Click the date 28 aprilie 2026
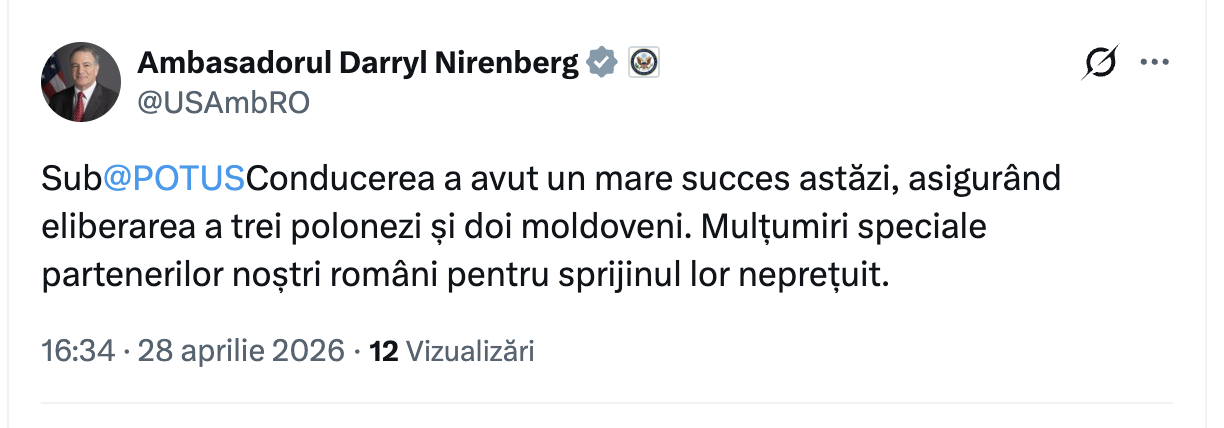This screenshot has width=1224, height=428. tap(240, 351)
